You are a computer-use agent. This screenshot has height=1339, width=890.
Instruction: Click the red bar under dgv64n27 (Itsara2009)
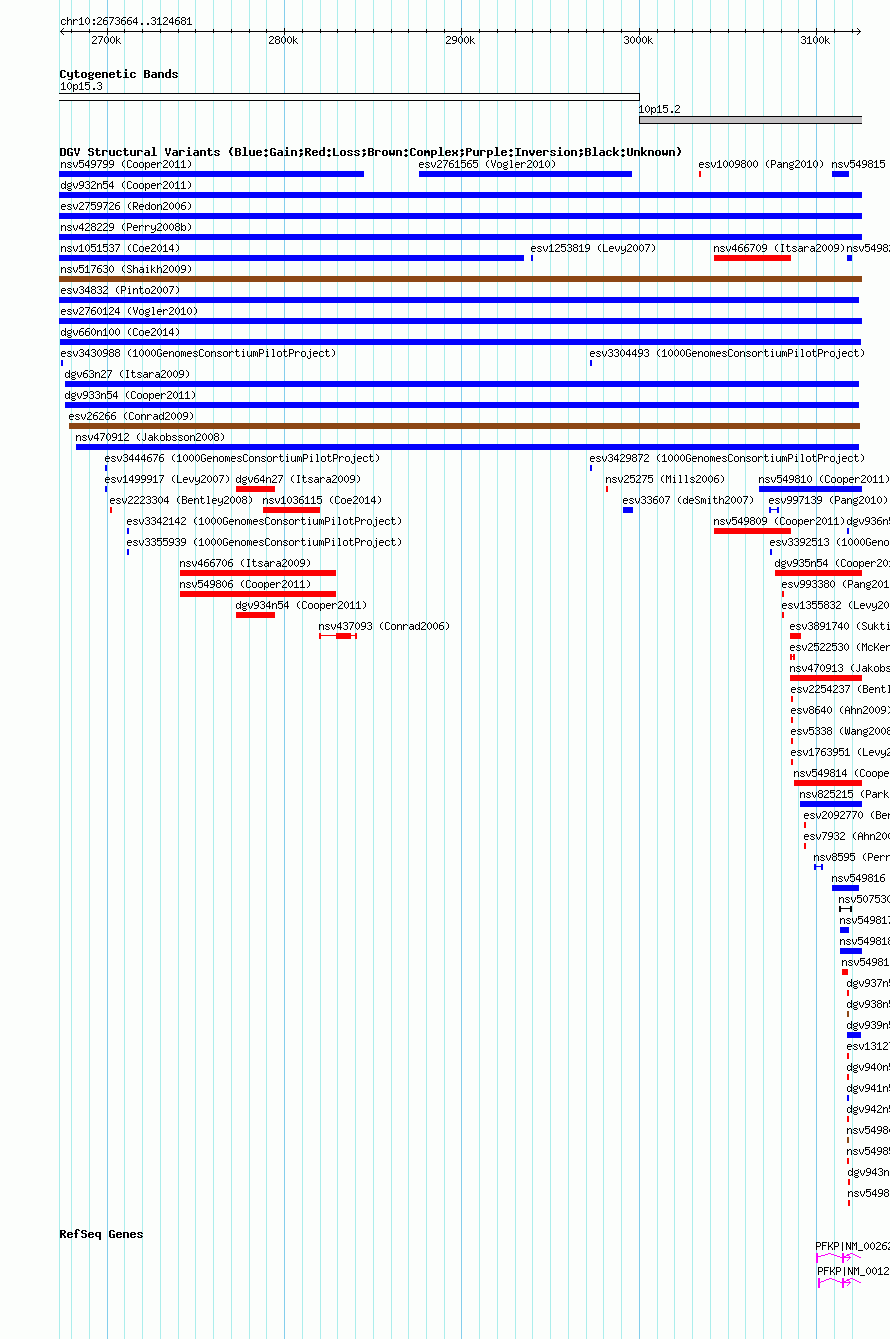click(x=255, y=489)
